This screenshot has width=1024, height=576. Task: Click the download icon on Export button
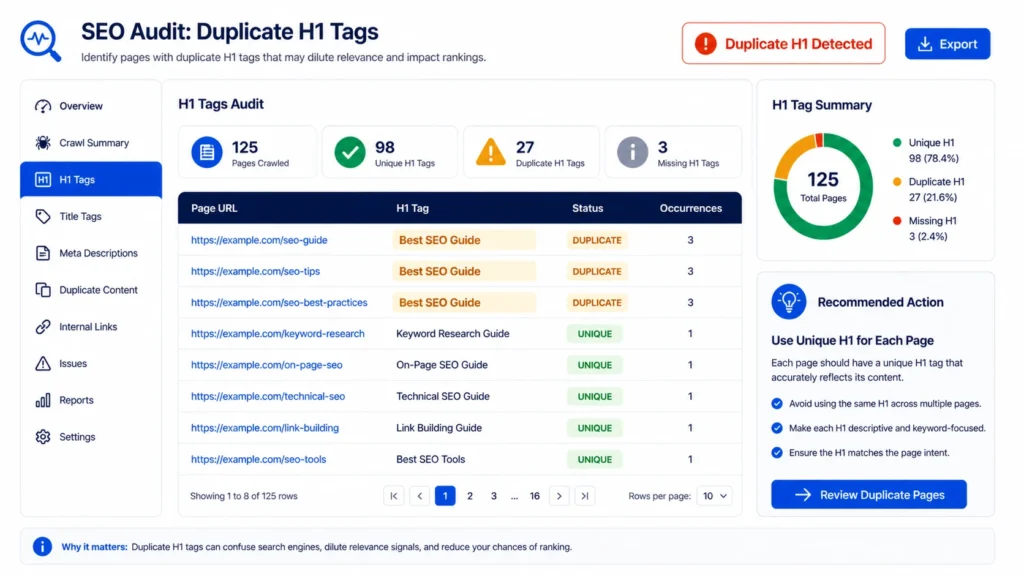point(925,44)
